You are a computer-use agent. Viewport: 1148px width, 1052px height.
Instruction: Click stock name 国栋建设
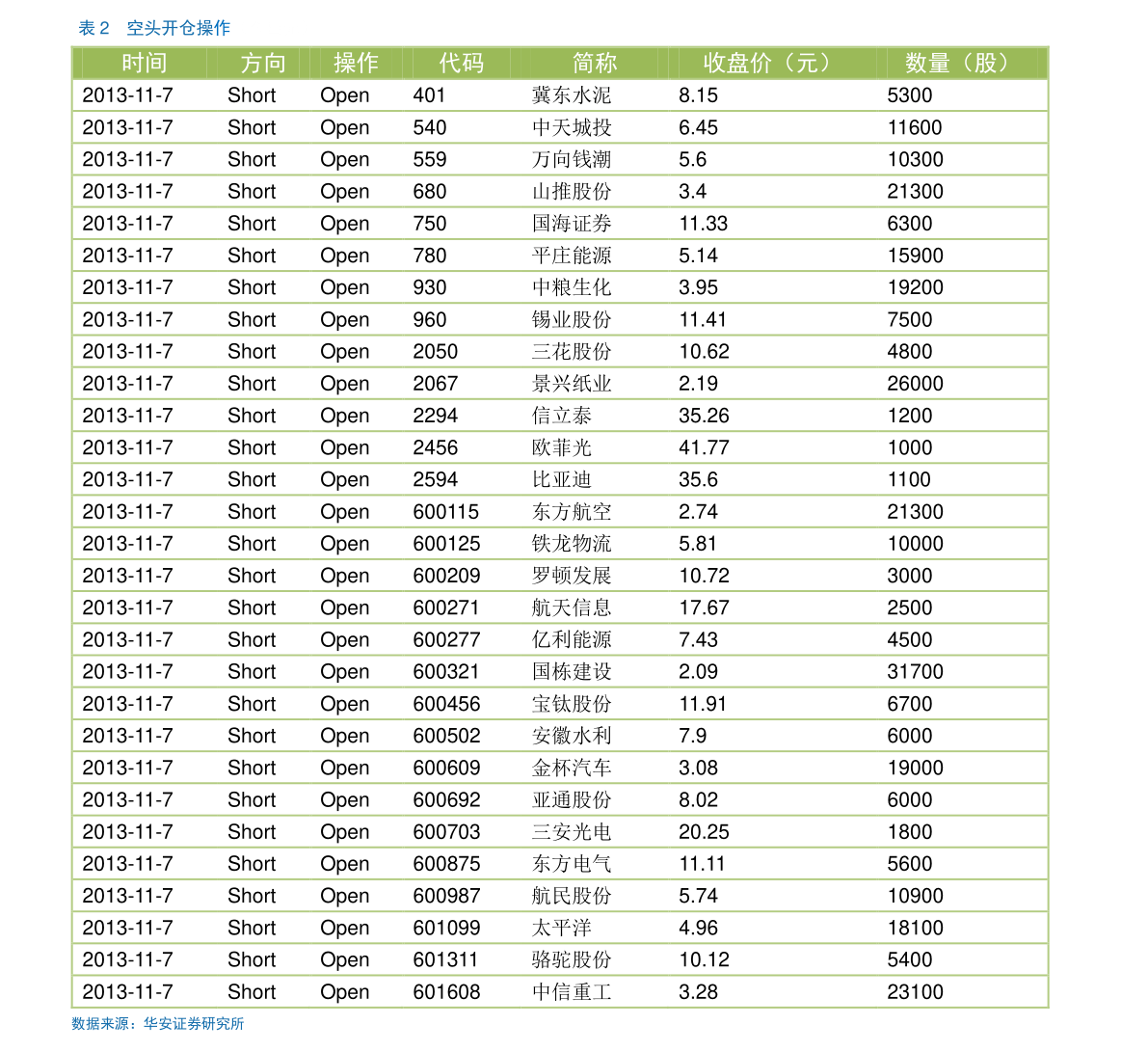click(x=571, y=672)
